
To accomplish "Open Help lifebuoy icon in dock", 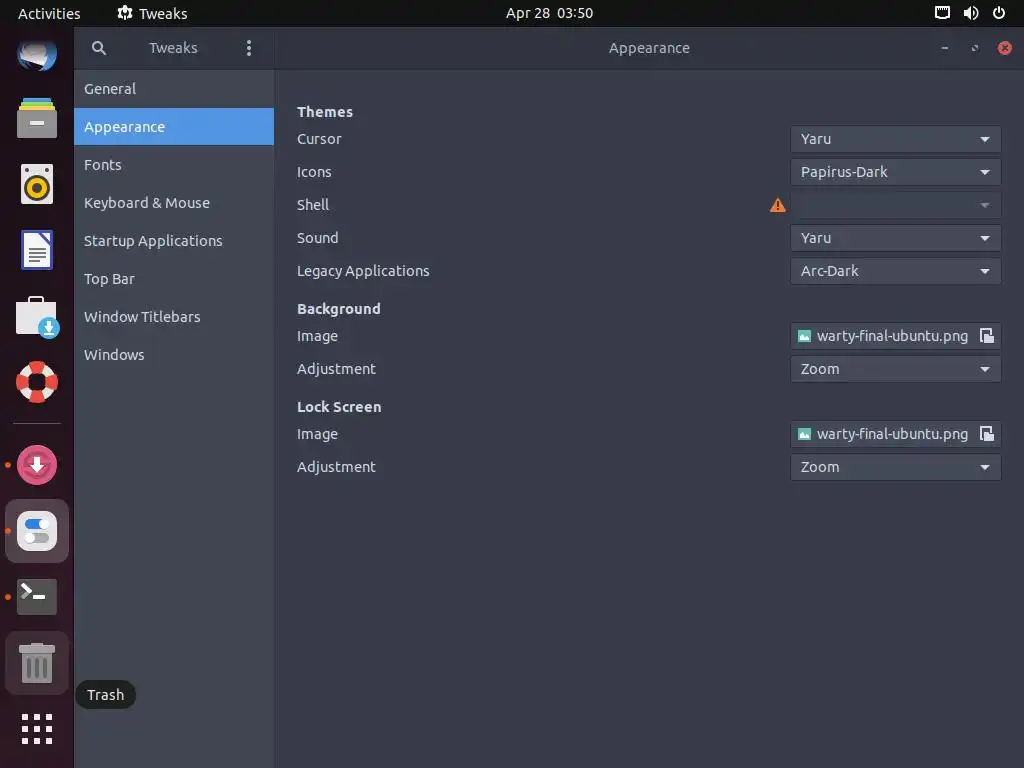I will click(37, 381).
